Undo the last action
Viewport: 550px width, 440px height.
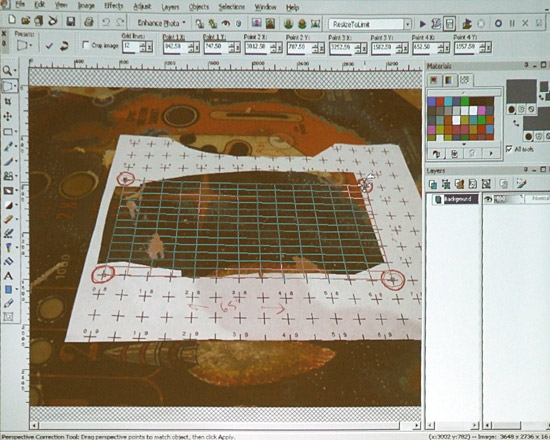[x=106, y=22]
